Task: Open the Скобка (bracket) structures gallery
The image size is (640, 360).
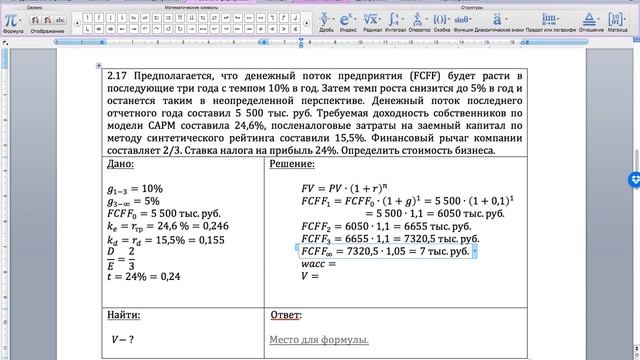Action: coord(441,22)
